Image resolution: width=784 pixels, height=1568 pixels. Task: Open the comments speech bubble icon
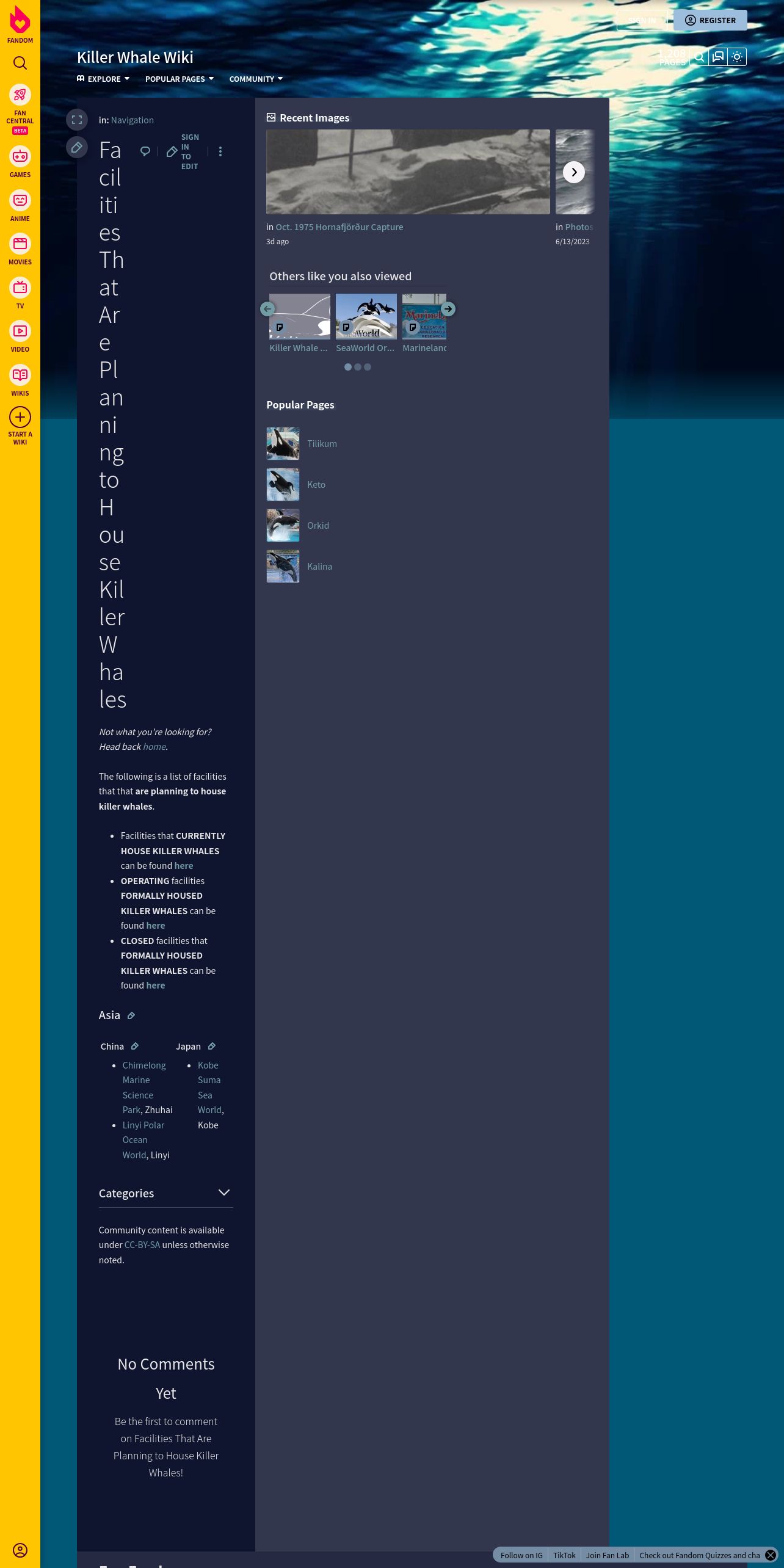(x=145, y=151)
